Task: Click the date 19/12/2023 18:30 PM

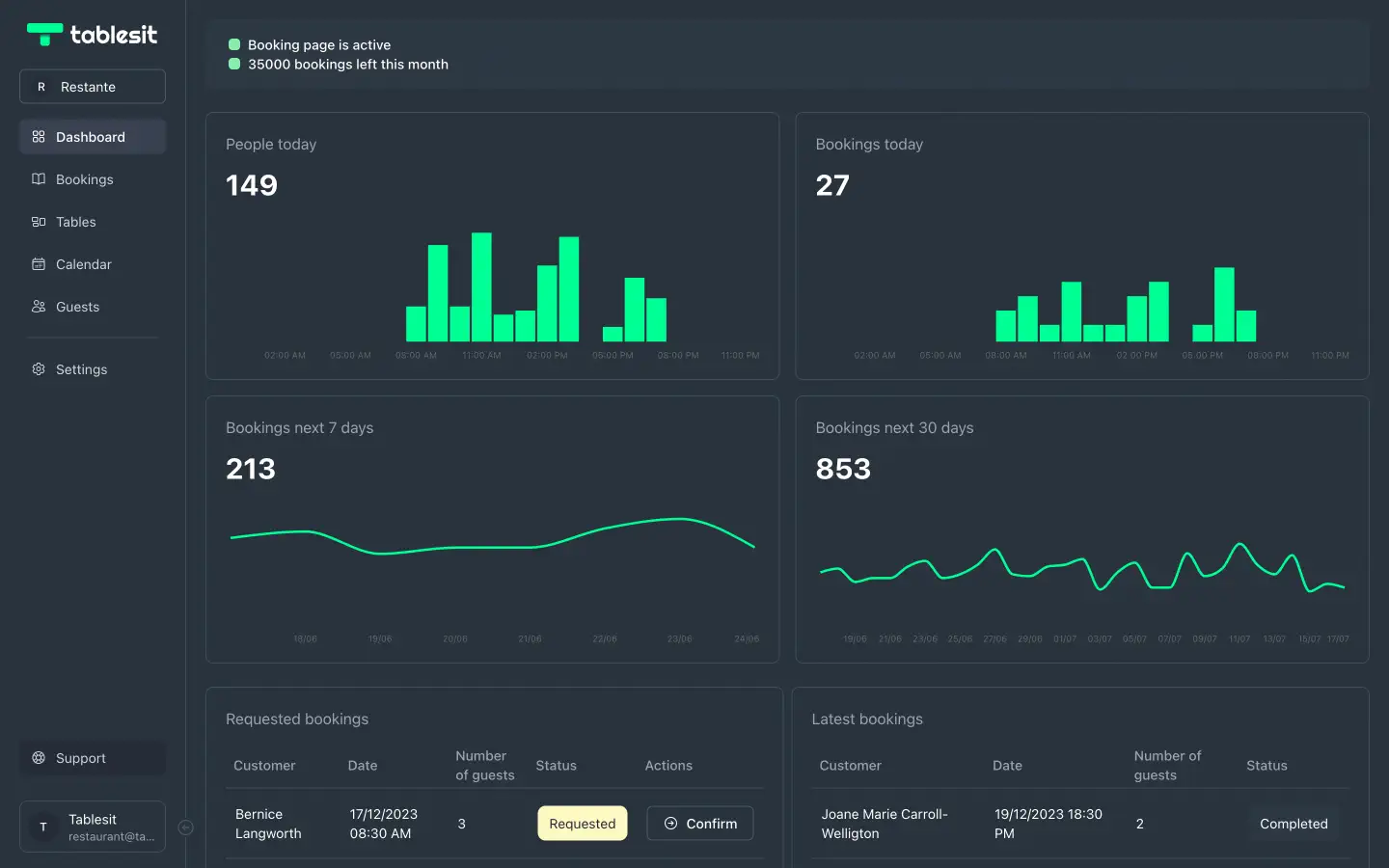Action: (x=1049, y=824)
